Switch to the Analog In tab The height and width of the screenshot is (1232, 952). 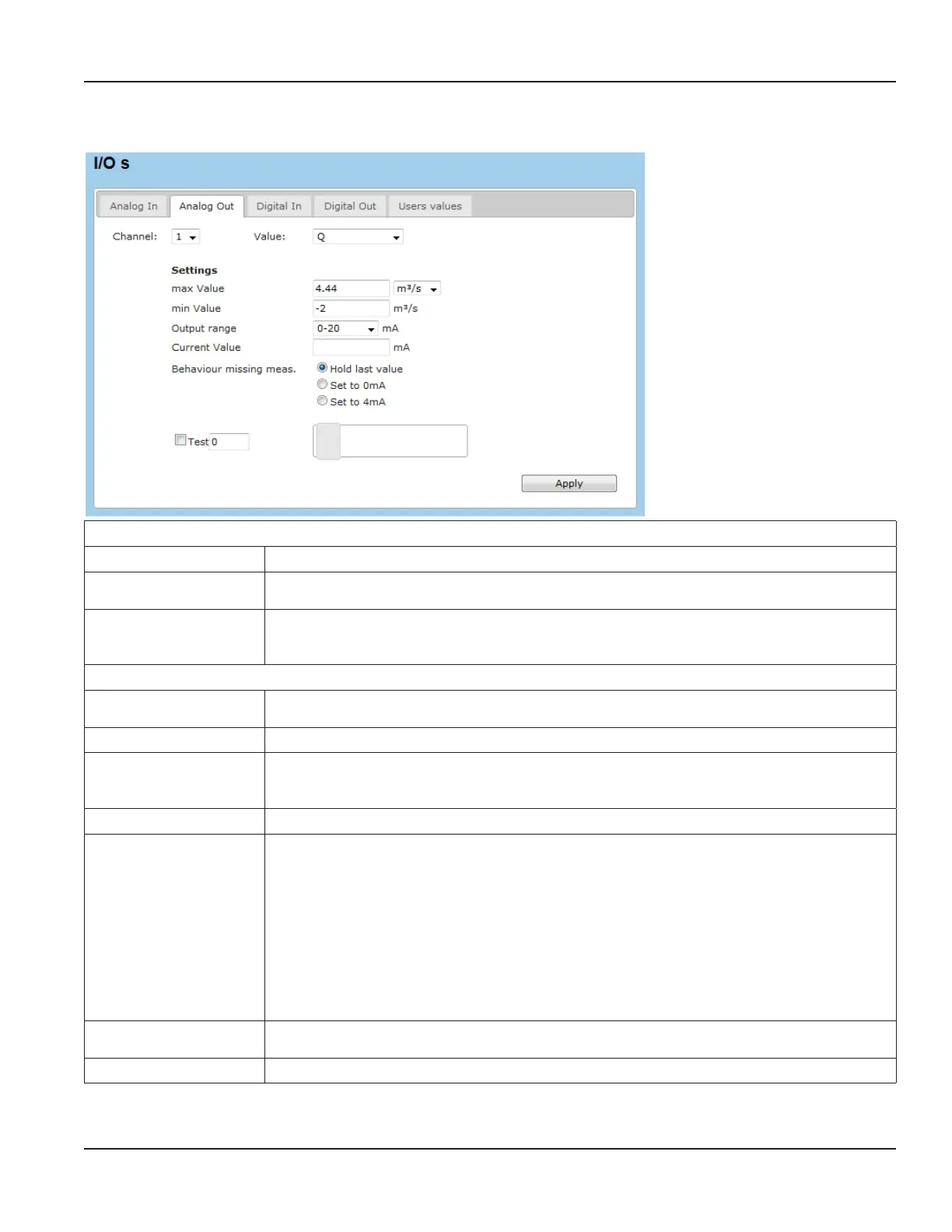(x=133, y=206)
